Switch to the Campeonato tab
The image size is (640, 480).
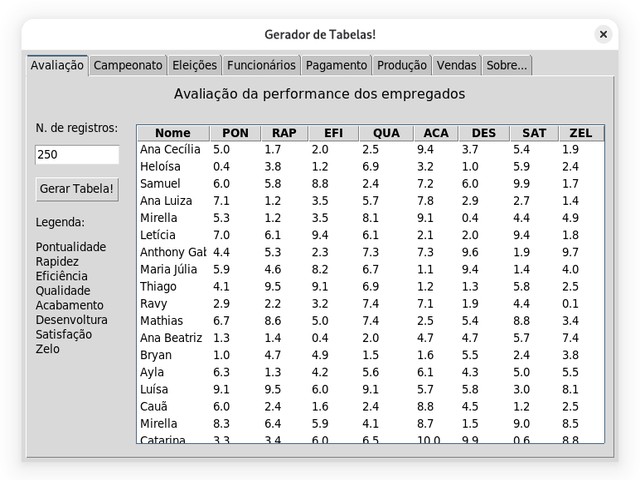pyautogui.click(x=128, y=65)
